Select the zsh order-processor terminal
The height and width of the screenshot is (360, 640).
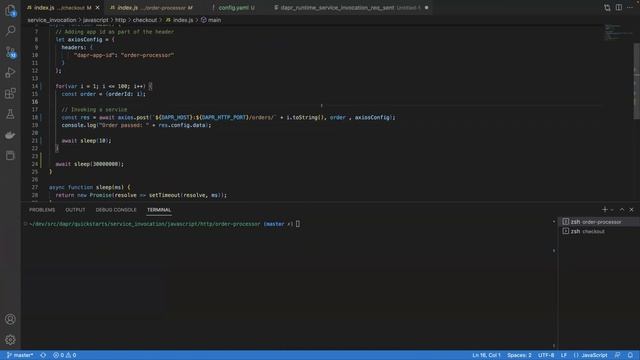tap(598, 222)
